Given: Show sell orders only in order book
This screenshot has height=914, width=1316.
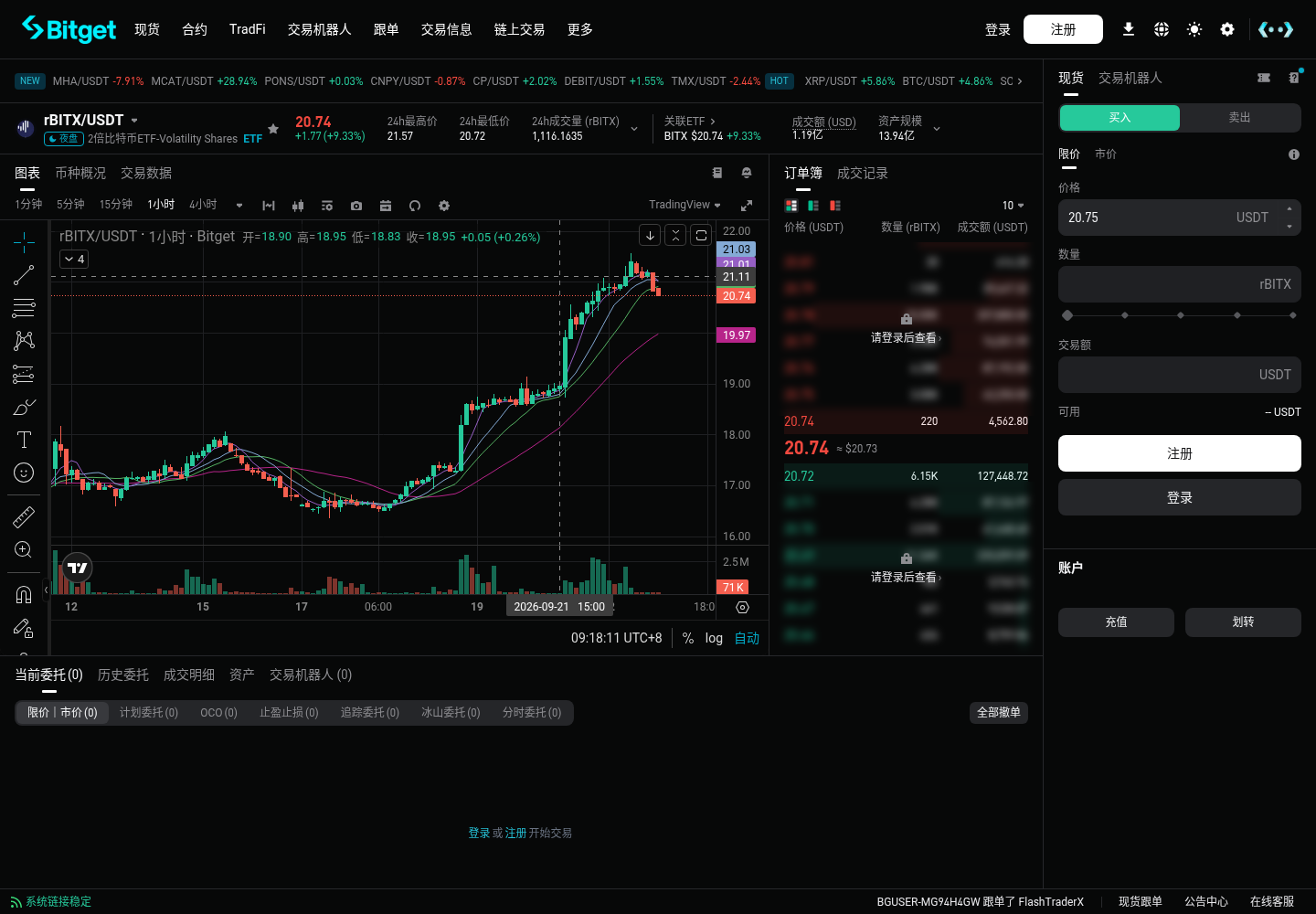Looking at the screenshot, I should click(x=835, y=206).
